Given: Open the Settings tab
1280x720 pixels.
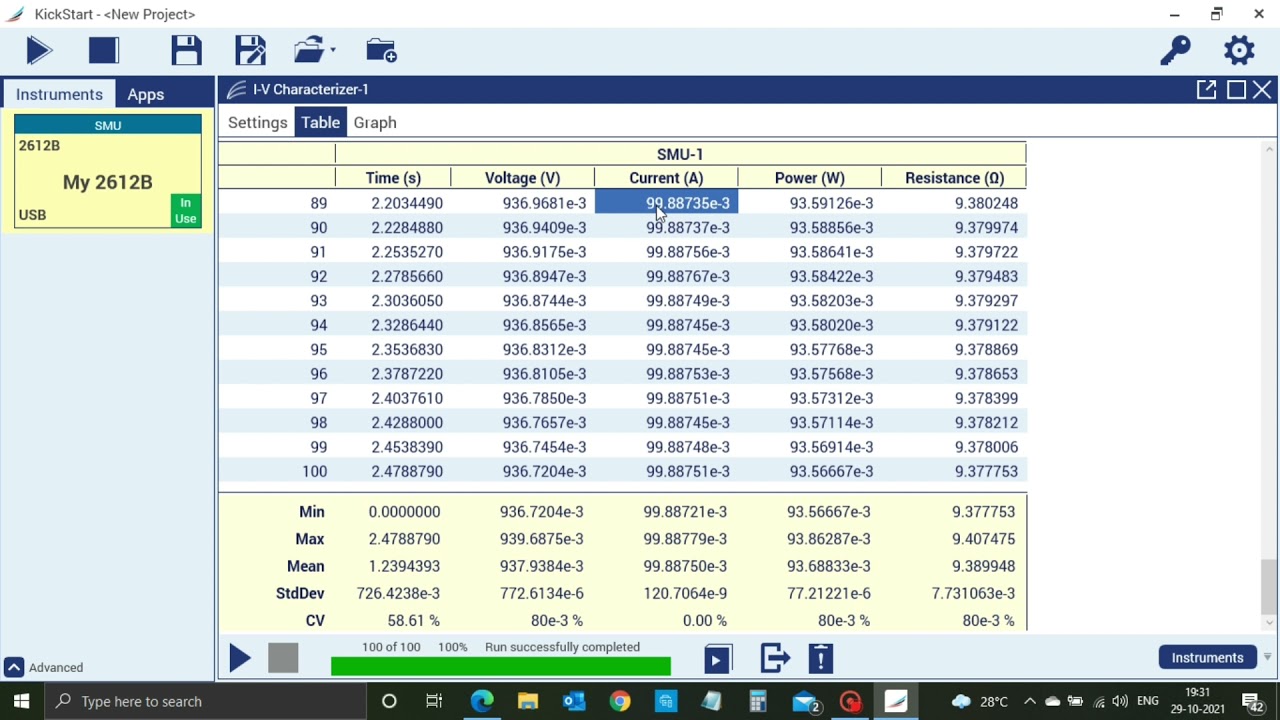Looking at the screenshot, I should pyautogui.click(x=257, y=122).
